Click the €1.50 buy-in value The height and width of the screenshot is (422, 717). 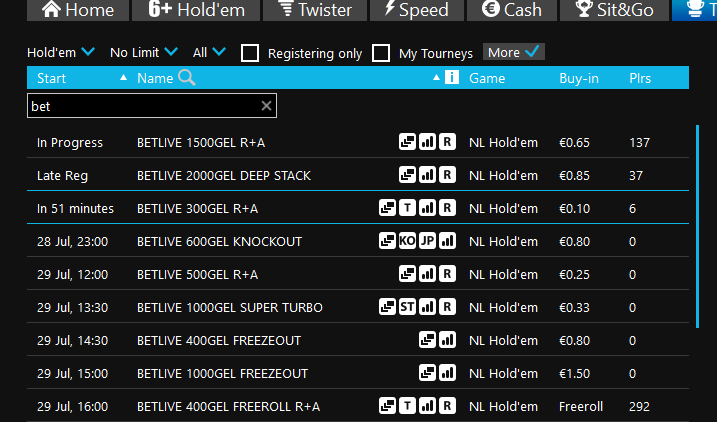(574, 373)
